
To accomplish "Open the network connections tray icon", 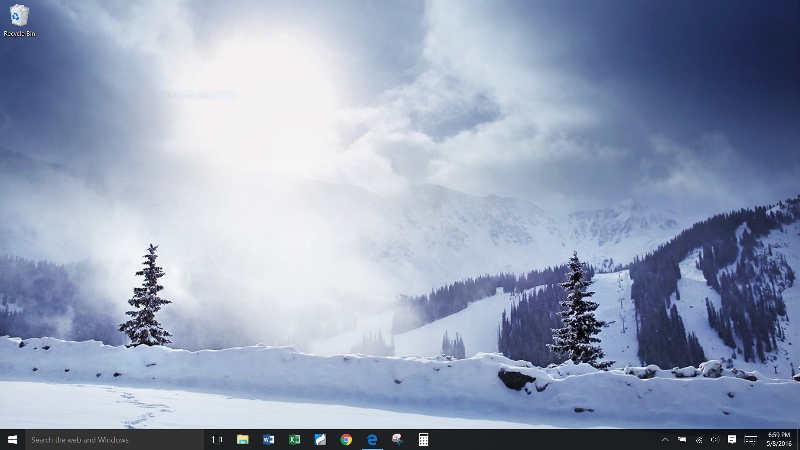I will pos(699,439).
